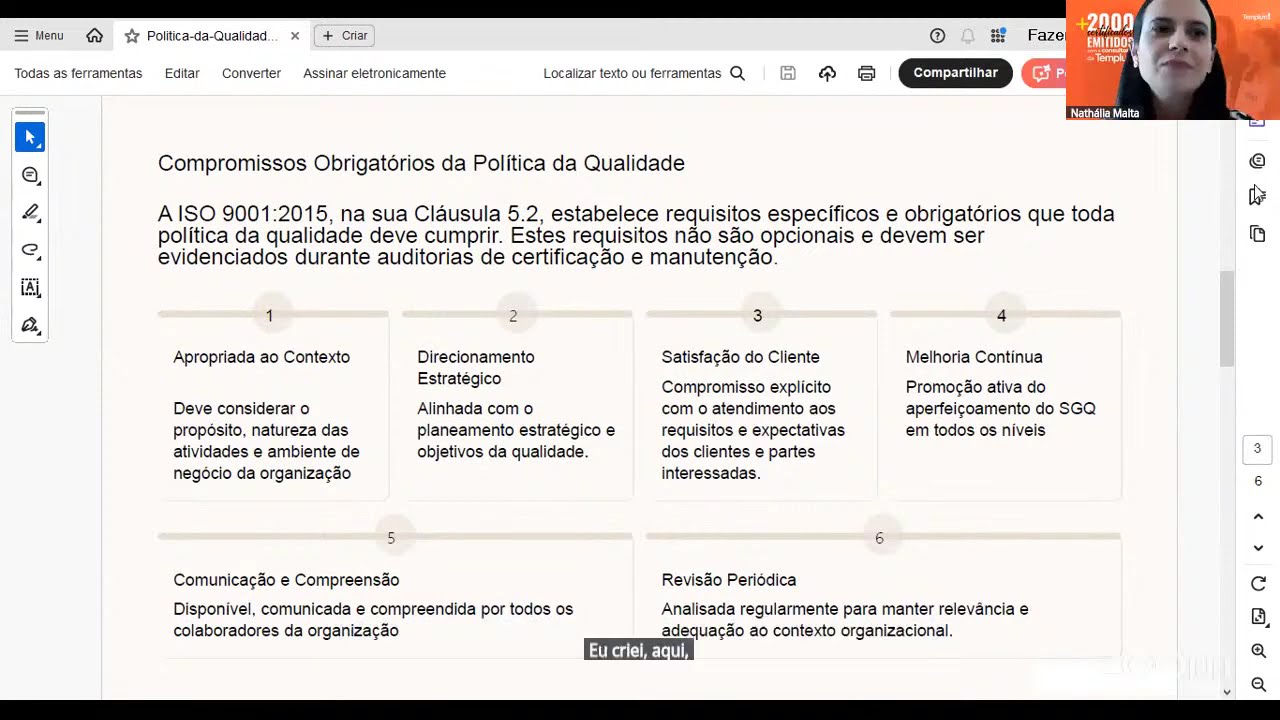This screenshot has height=720, width=1280.
Task: Click Localizar texto ou ferramentas search field
Action: (x=632, y=73)
